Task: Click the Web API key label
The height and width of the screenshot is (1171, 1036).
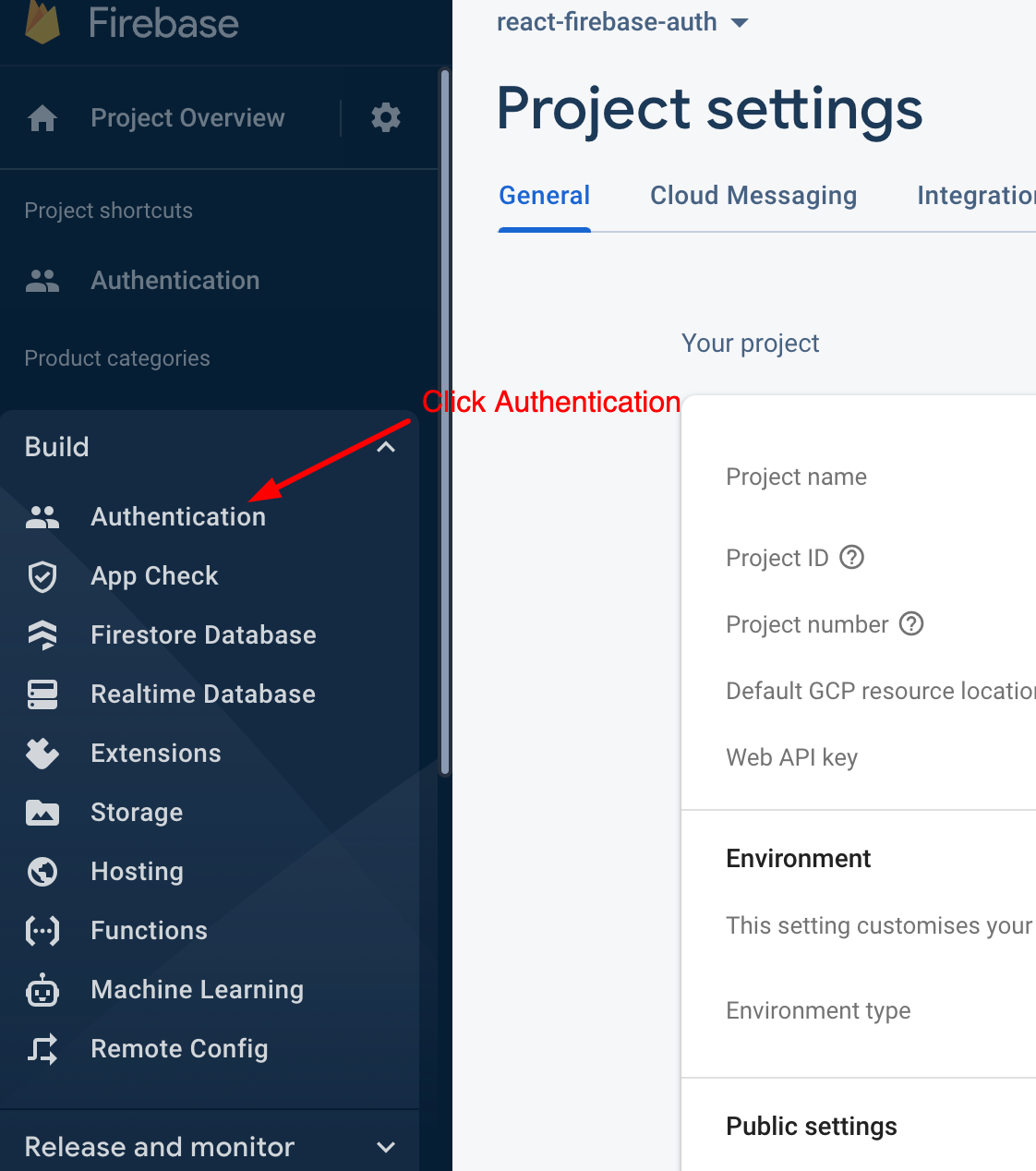Action: point(792,757)
